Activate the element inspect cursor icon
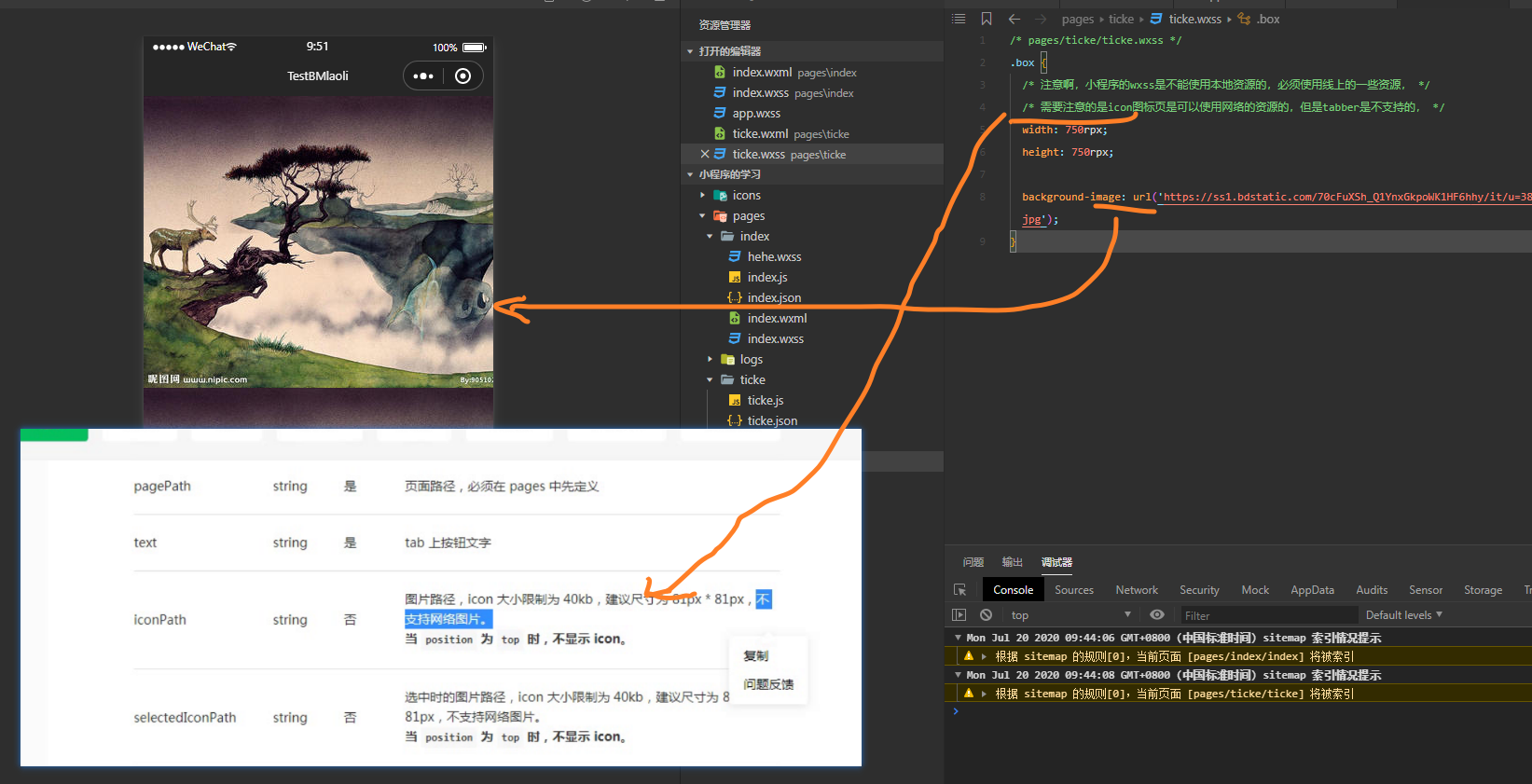Image resolution: width=1532 pixels, height=784 pixels. coord(960,590)
